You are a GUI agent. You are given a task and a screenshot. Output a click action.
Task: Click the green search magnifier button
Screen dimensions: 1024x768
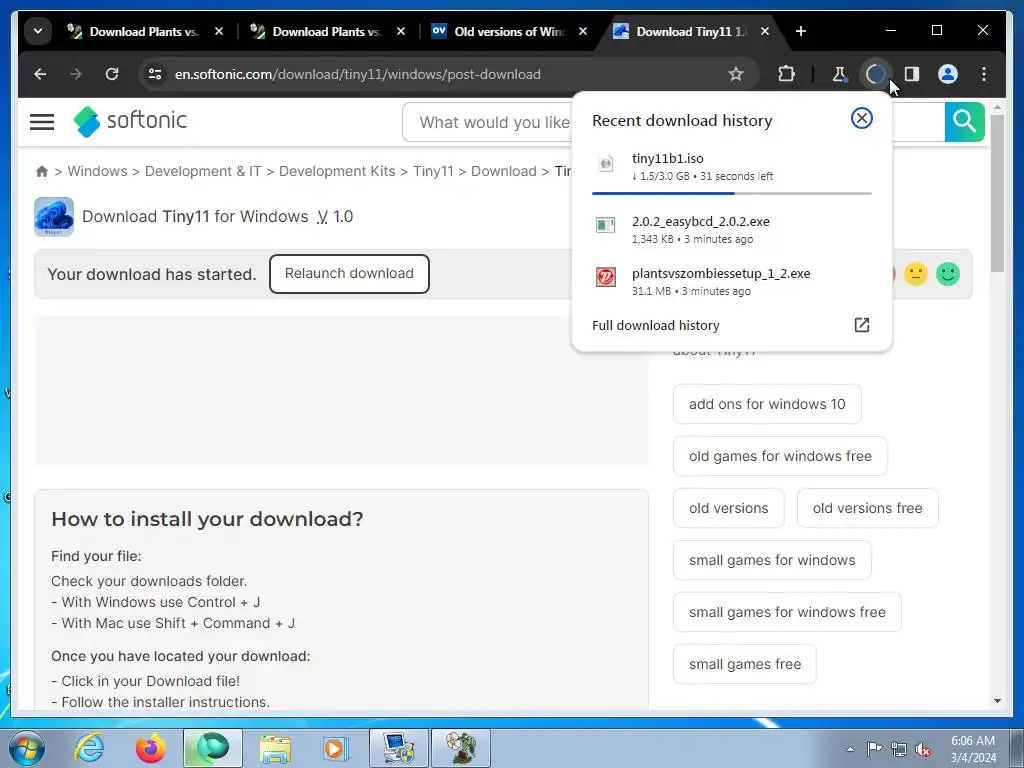pyautogui.click(x=964, y=121)
